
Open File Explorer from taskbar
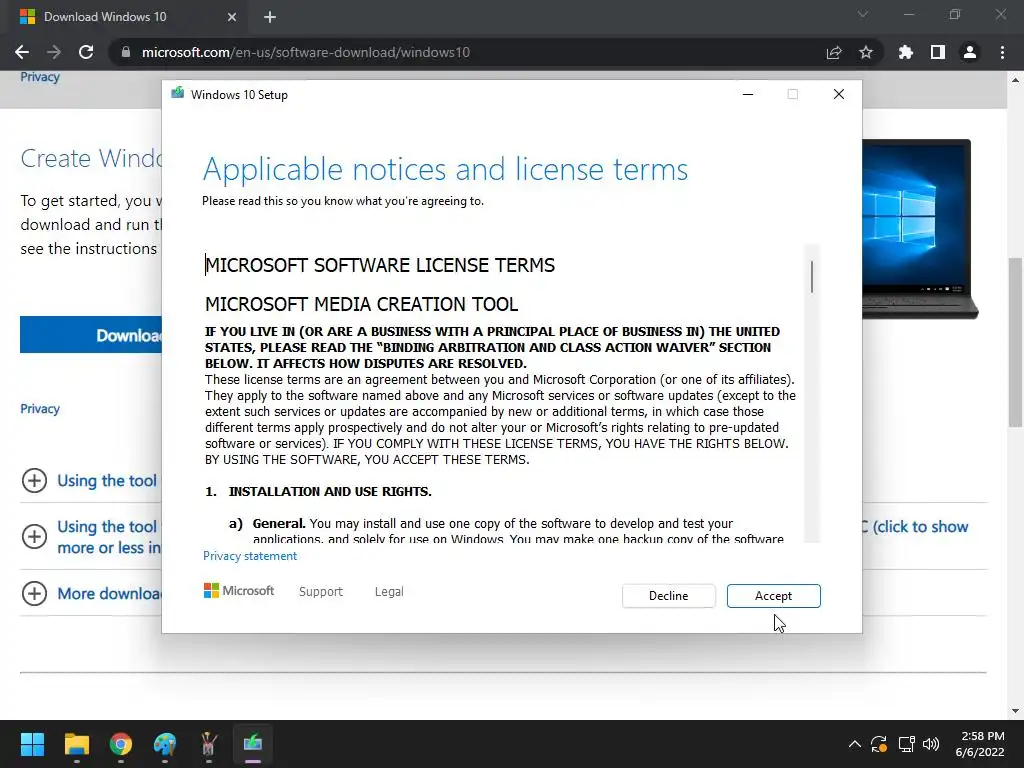[76, 744]
